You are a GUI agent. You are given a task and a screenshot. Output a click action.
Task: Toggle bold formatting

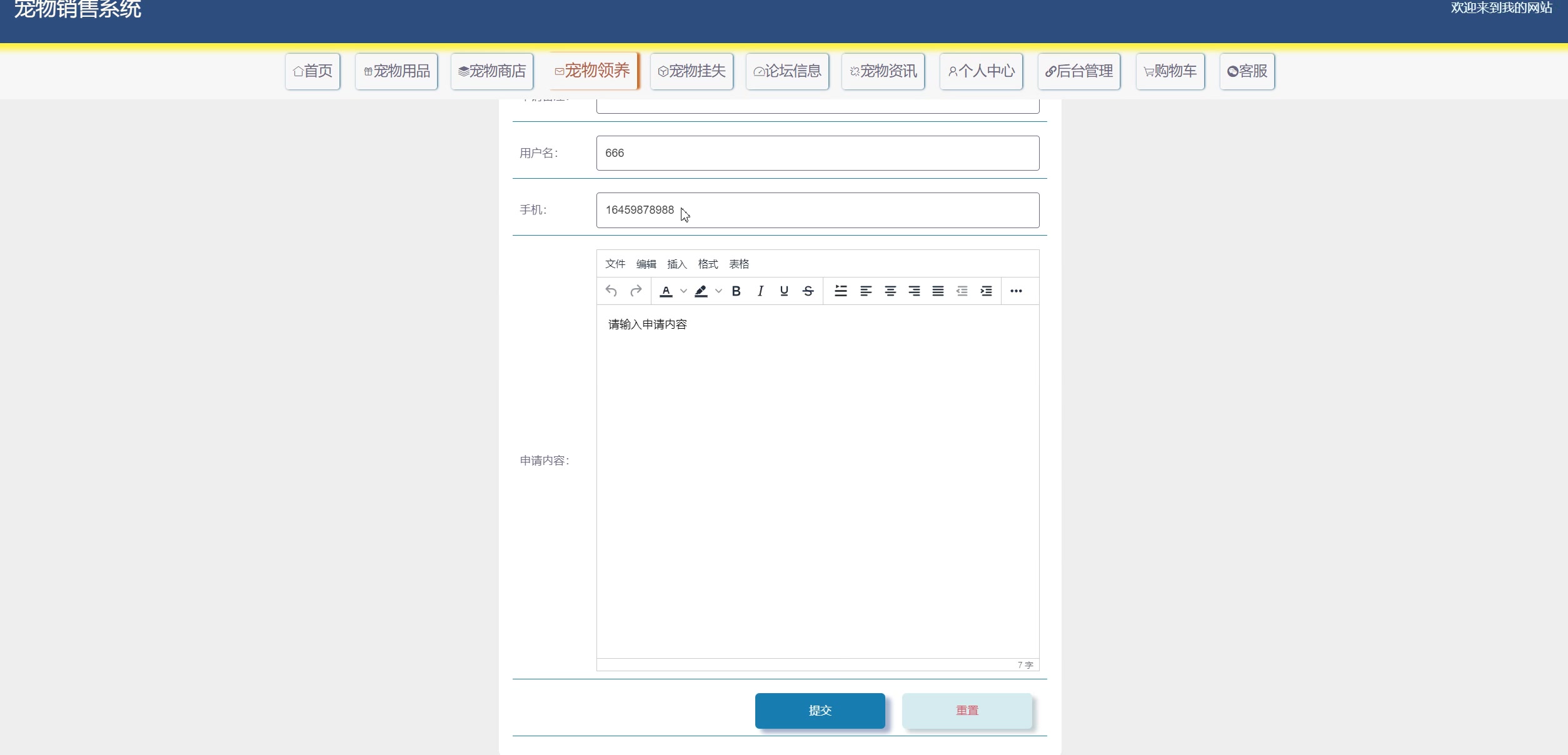click(x=736, y=291)
